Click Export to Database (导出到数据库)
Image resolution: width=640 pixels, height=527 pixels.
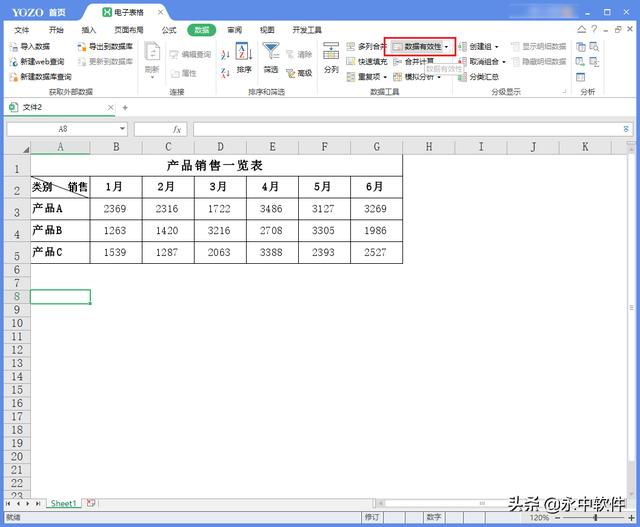click(104, 47)
